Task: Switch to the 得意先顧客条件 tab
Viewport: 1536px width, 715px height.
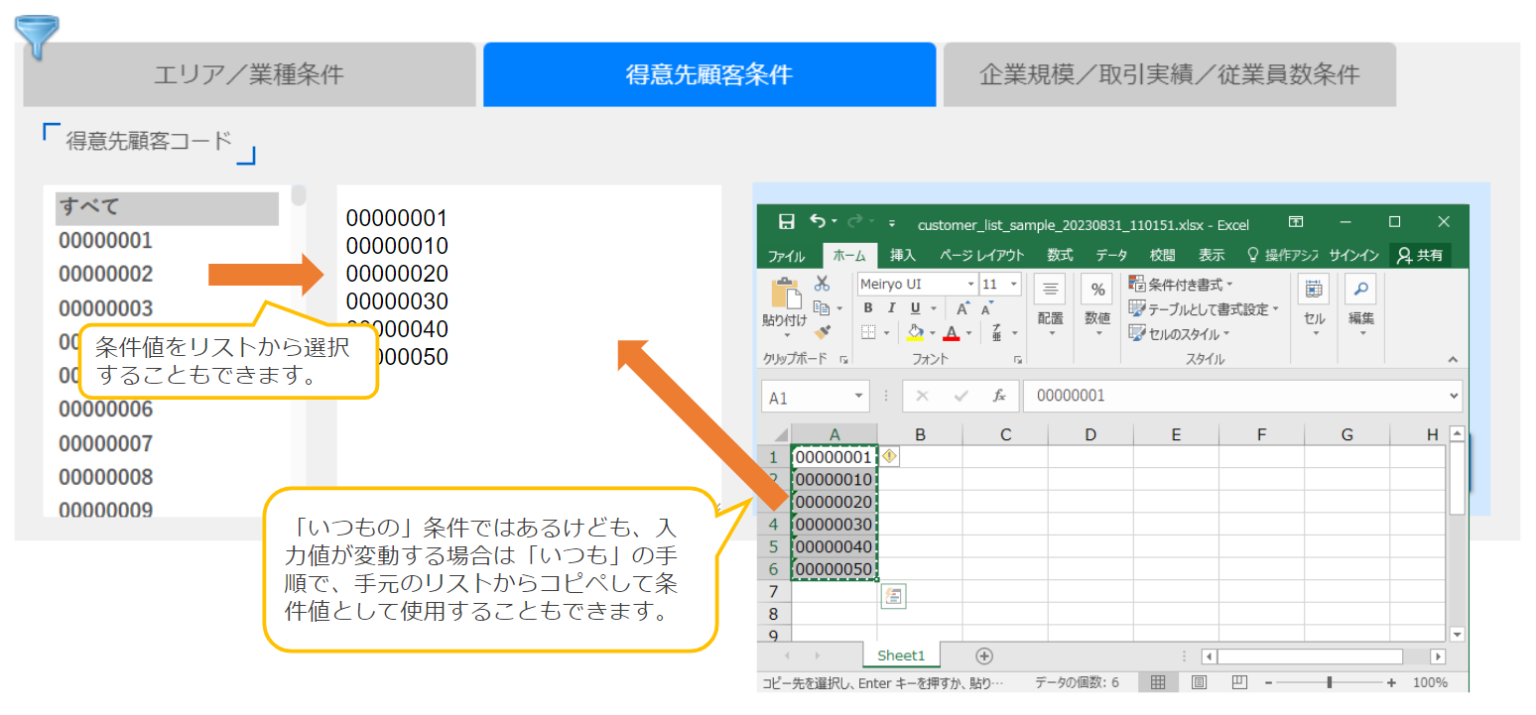Action: 709,74
